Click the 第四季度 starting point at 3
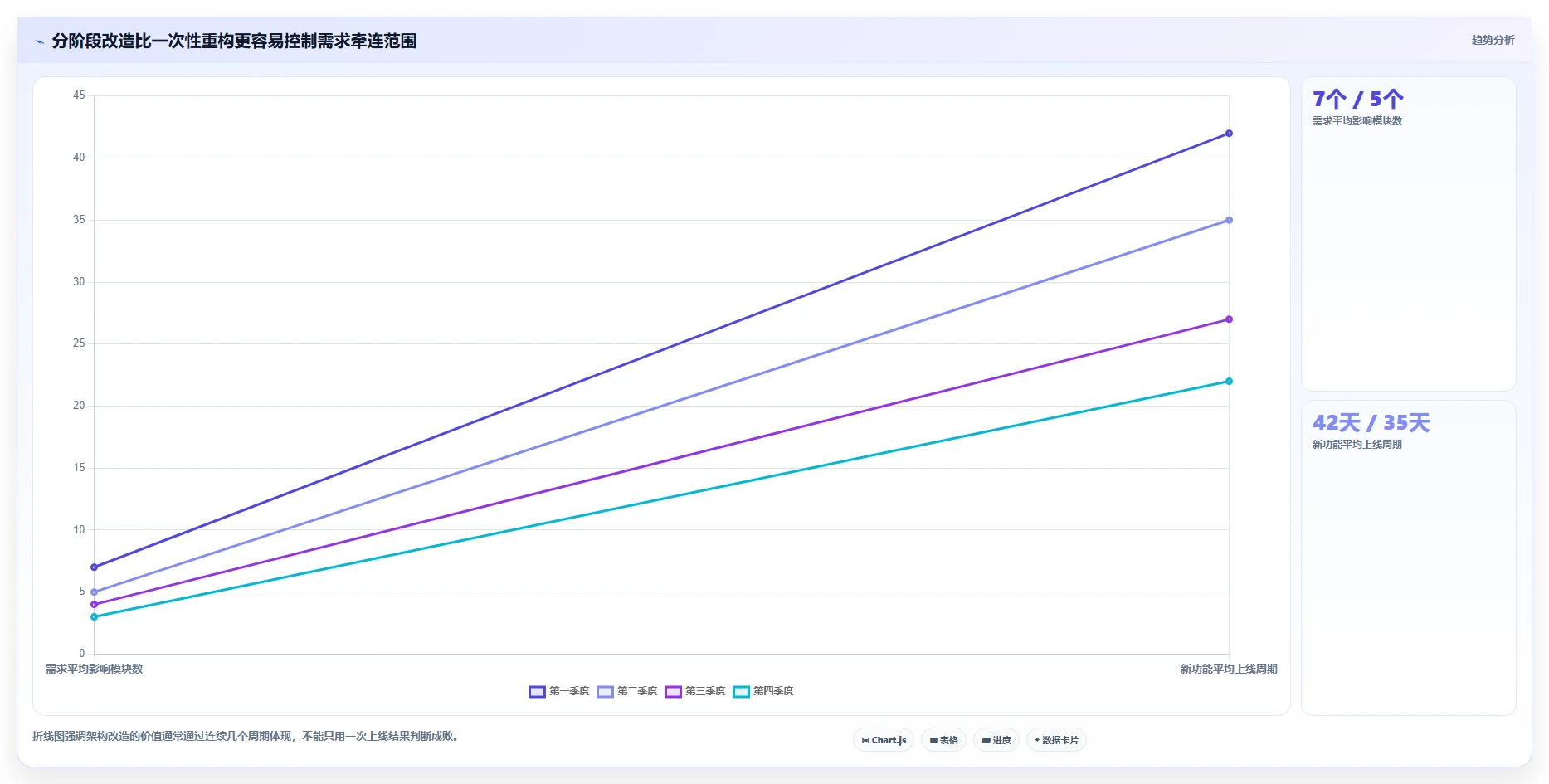This screenshot has width=1549, height=784. (x=94, y=617)
